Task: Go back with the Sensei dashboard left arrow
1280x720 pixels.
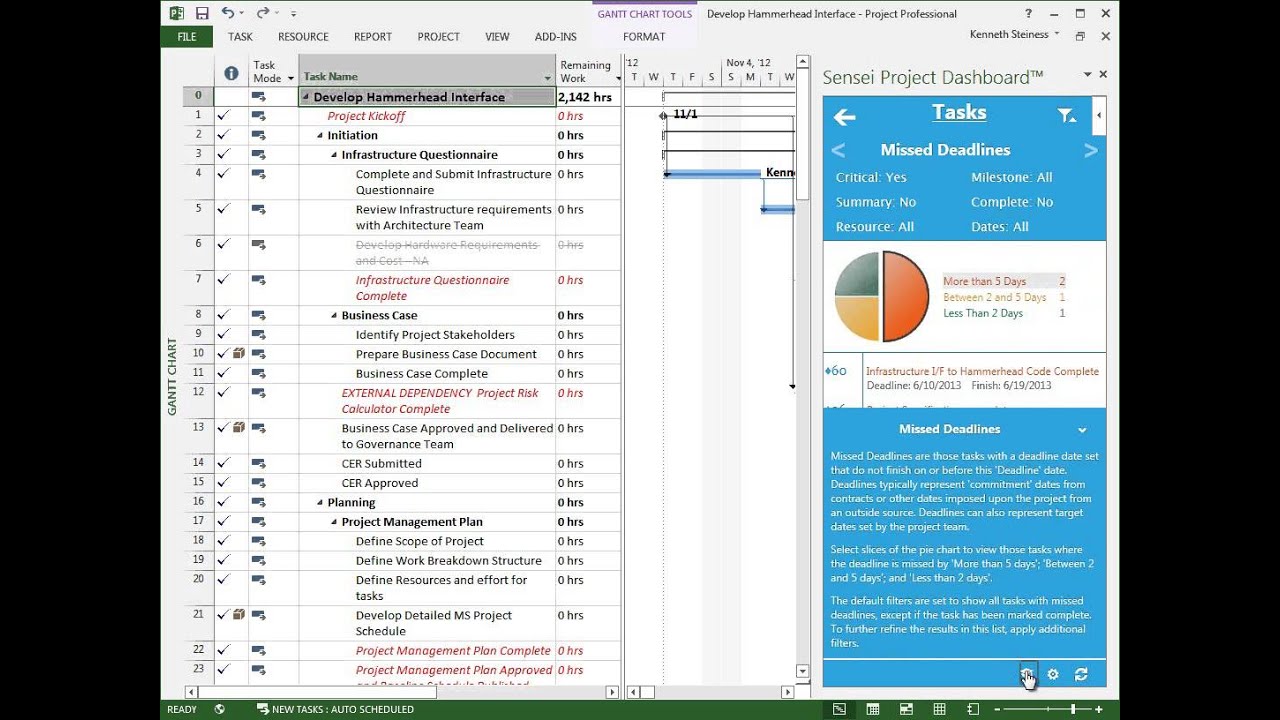Action: pyautogui.click(x=845, y=117)
